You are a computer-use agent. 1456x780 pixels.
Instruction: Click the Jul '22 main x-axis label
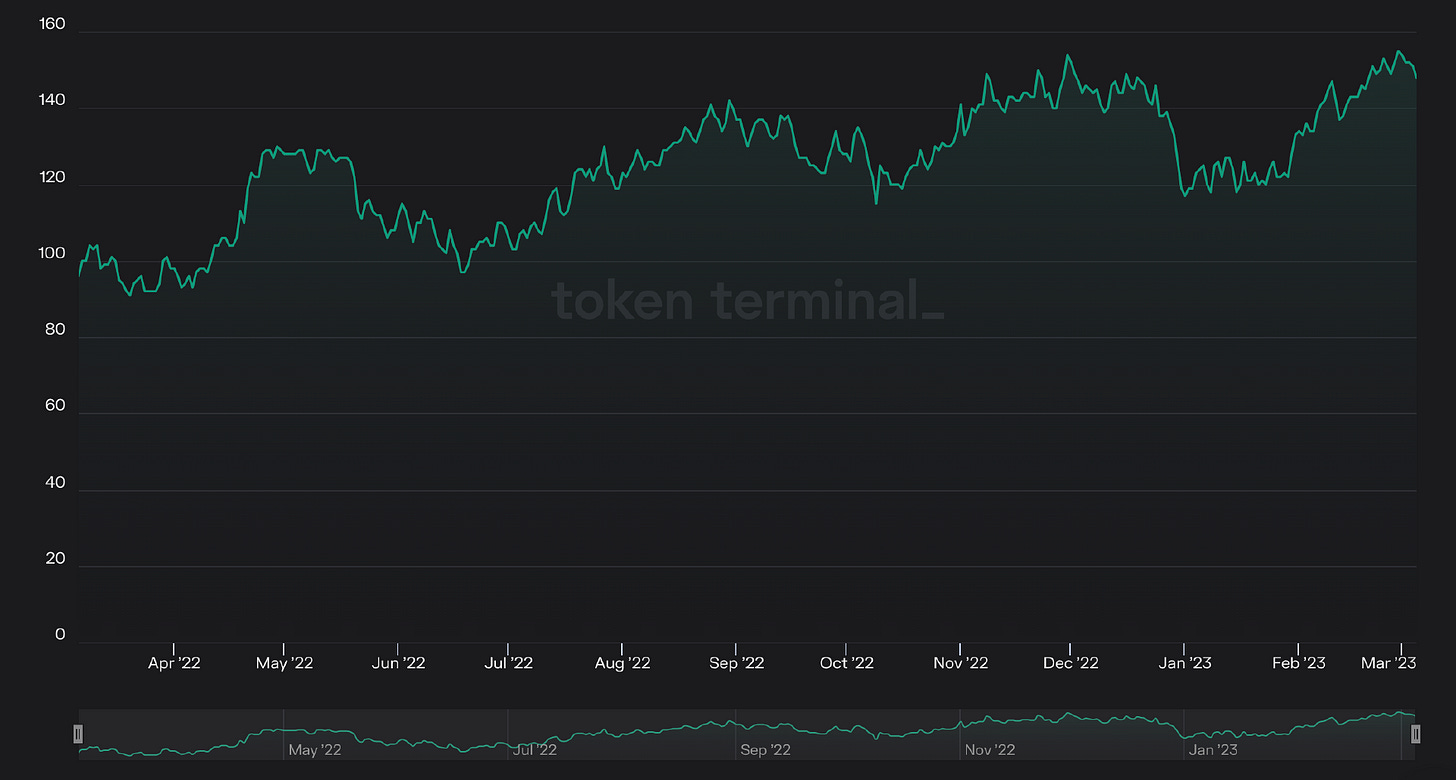click(508, 663)
